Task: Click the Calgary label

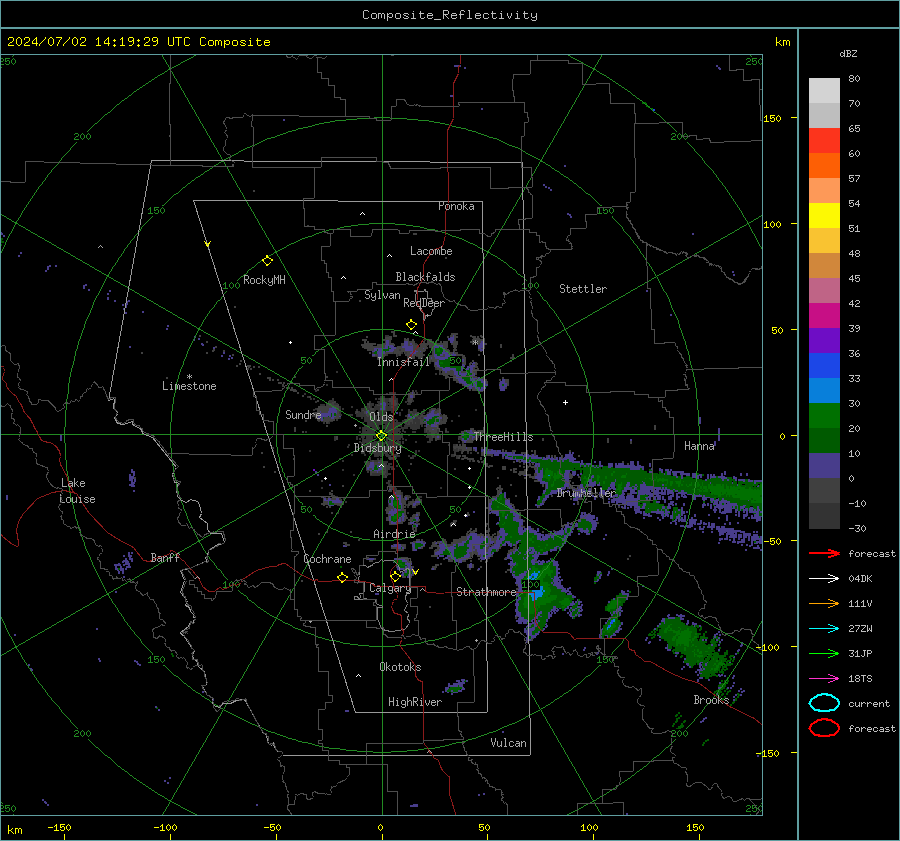Action: tap(390, 588)
